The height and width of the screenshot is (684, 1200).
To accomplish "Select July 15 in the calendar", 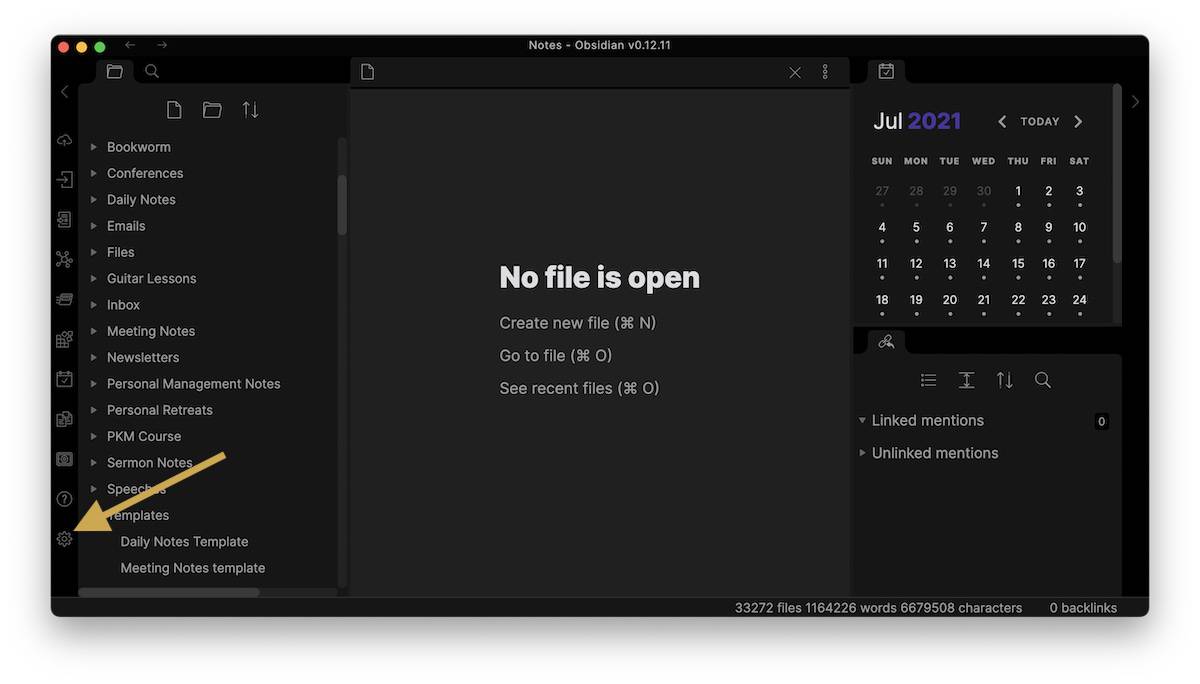I will [1018, 264].
